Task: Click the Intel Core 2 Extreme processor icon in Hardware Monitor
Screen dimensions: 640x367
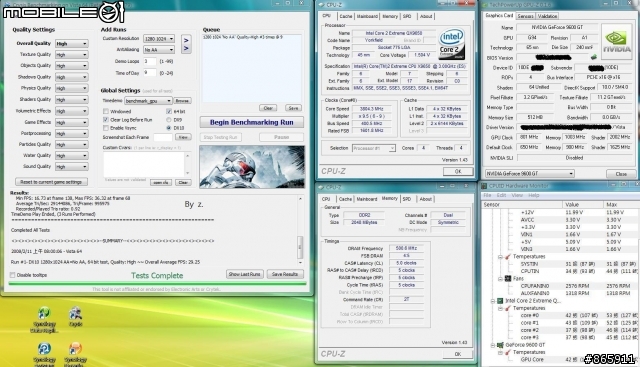Action: [x=500, y=301]
